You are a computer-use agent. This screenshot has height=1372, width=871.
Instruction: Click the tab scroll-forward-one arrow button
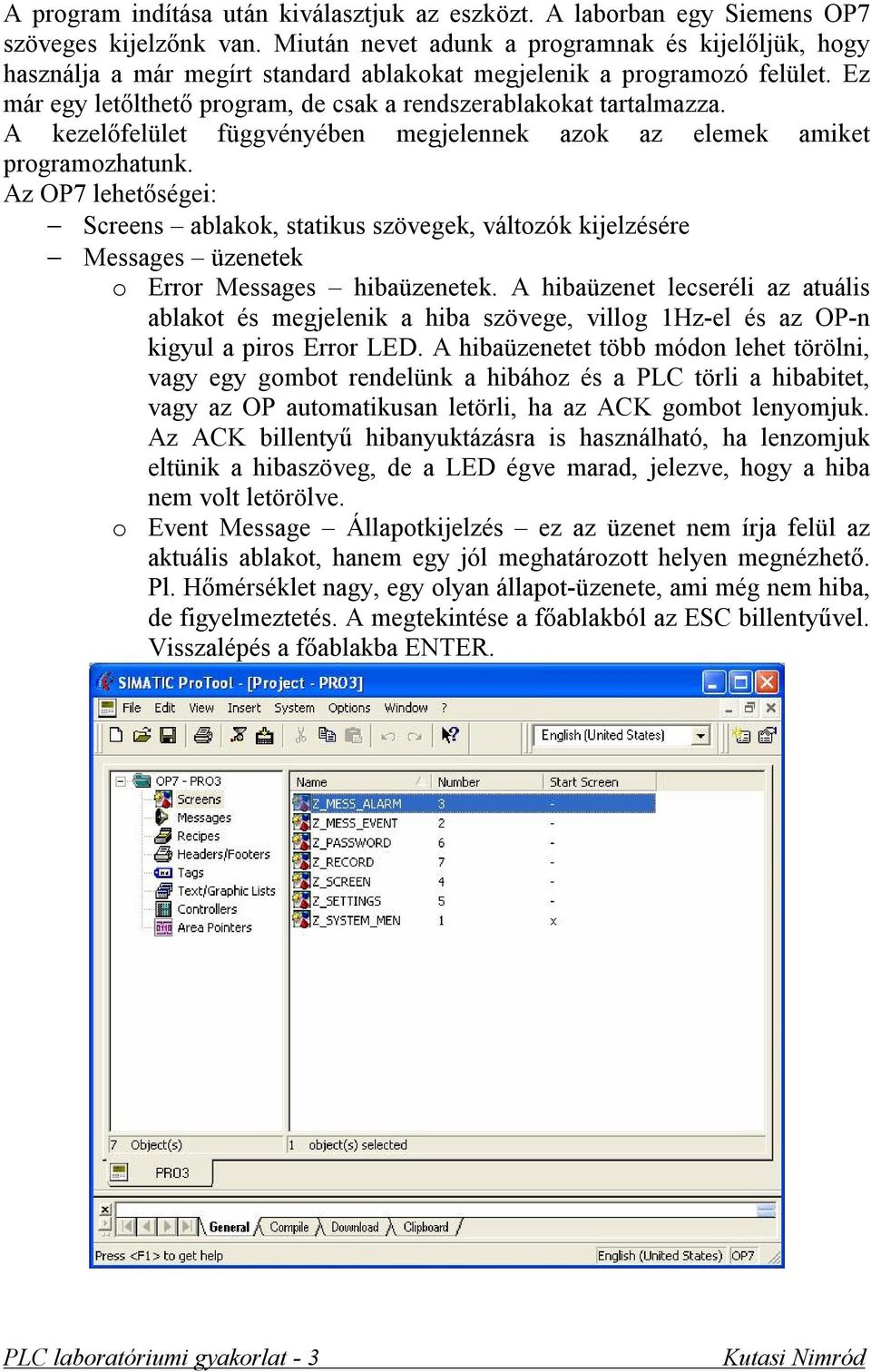[x=166, y=1227]
